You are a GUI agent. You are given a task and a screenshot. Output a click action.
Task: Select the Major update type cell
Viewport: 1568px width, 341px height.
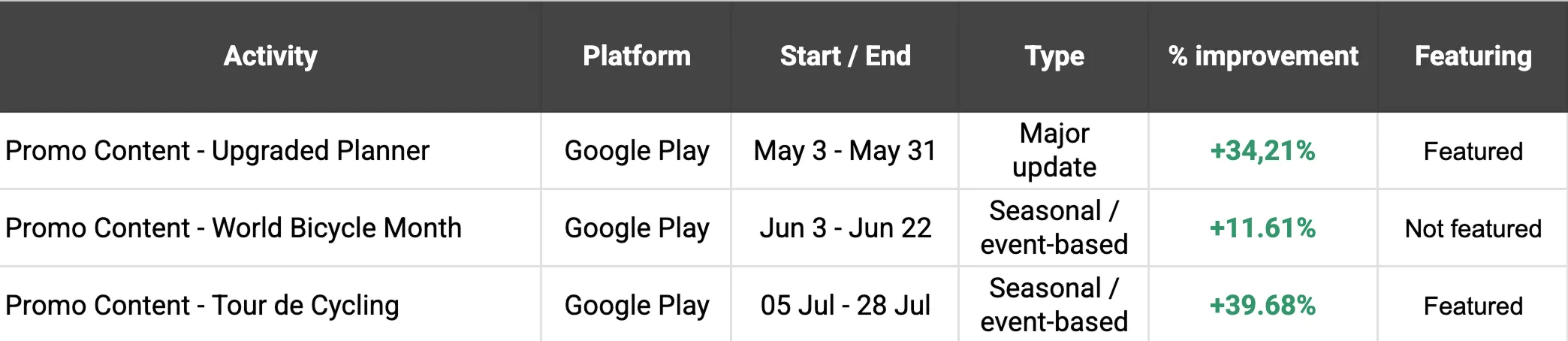click(1054, 150)
